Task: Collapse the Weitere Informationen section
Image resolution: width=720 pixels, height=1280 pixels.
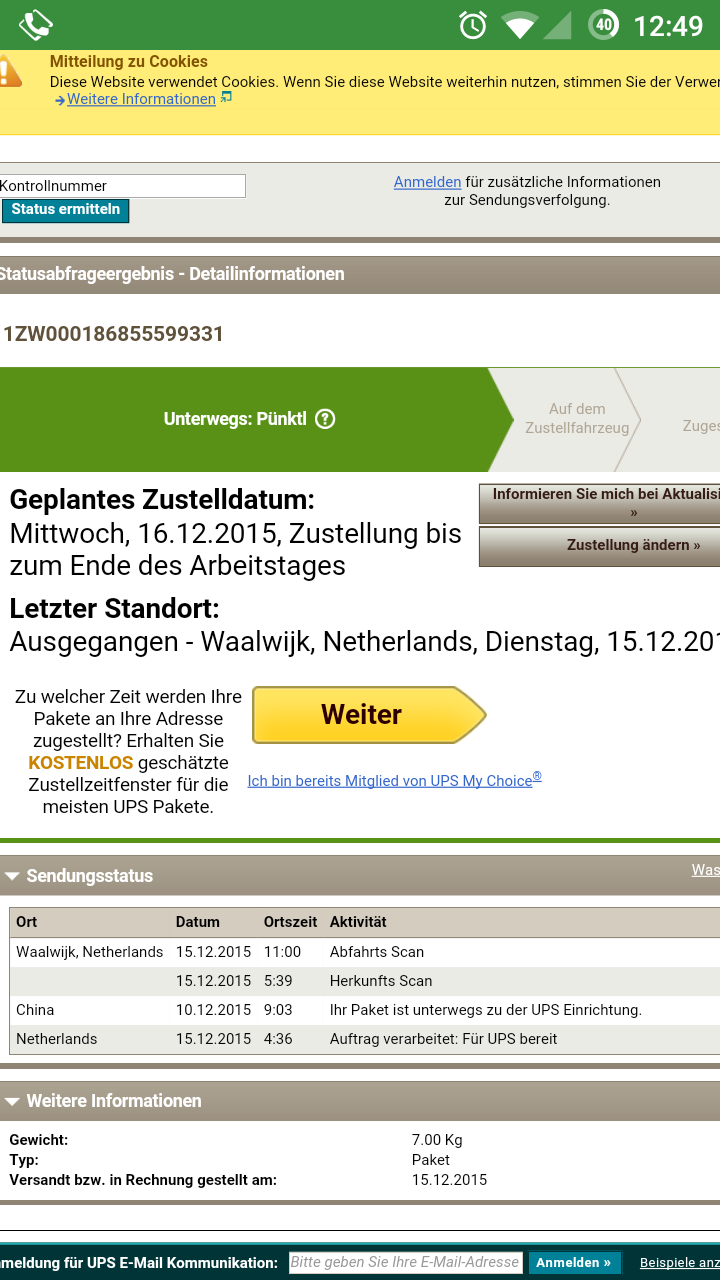Action: click(x=13, y=1101)
